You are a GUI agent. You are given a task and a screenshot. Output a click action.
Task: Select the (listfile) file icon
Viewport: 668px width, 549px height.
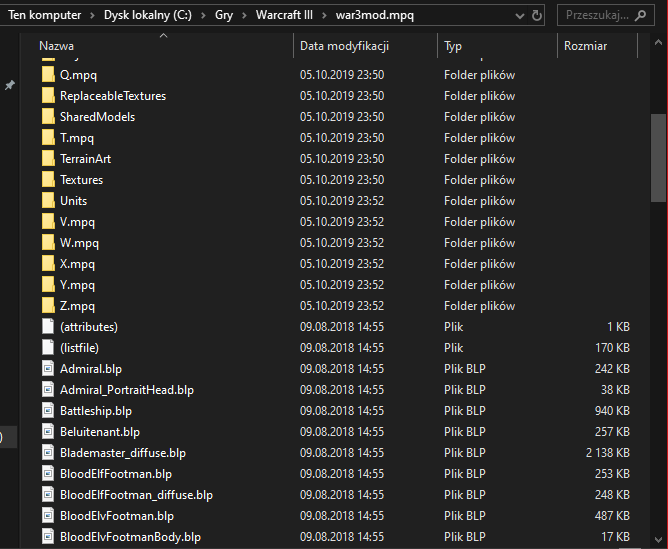click(48, 348)
